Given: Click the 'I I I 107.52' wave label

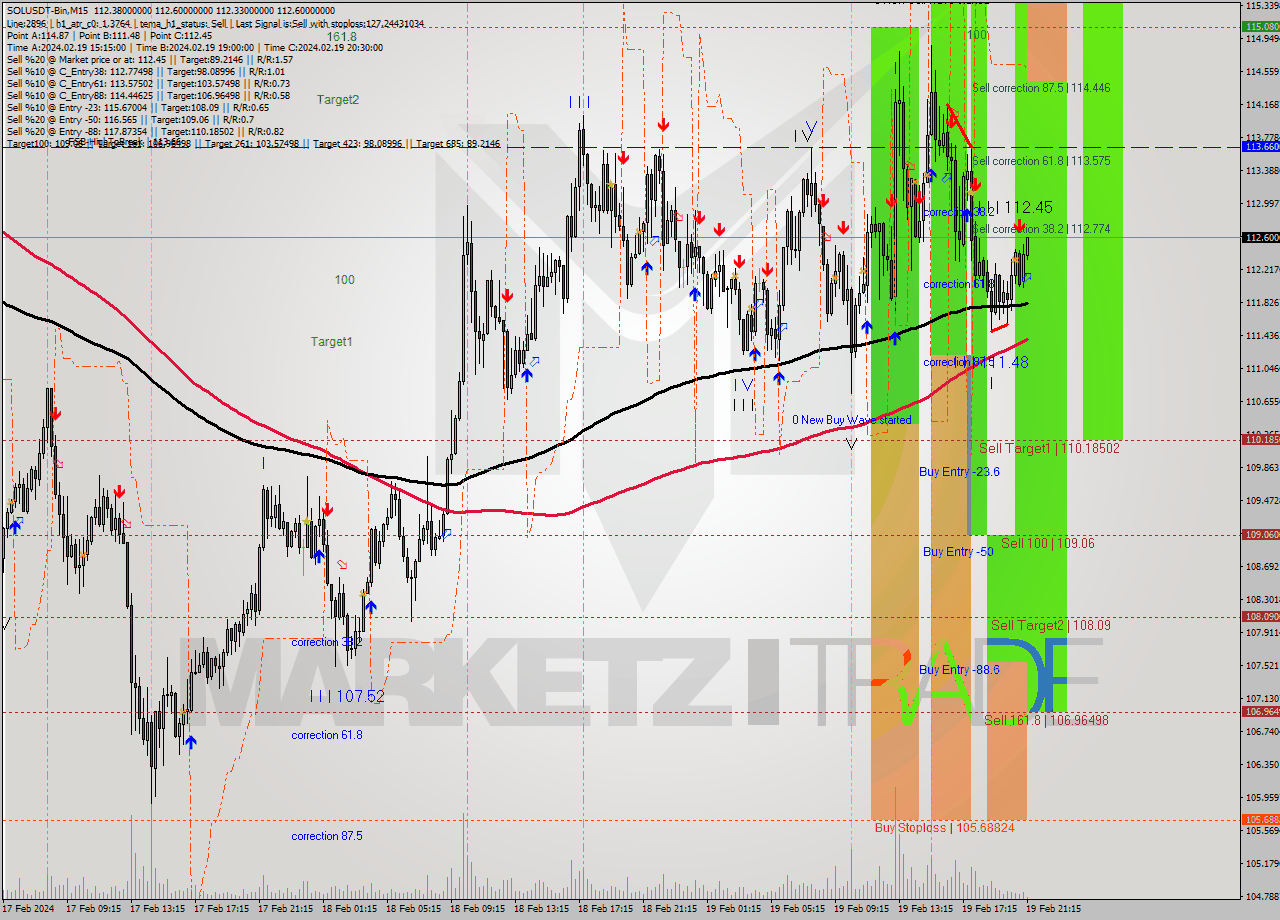Looking at the screenshot, I should point(347,696).
